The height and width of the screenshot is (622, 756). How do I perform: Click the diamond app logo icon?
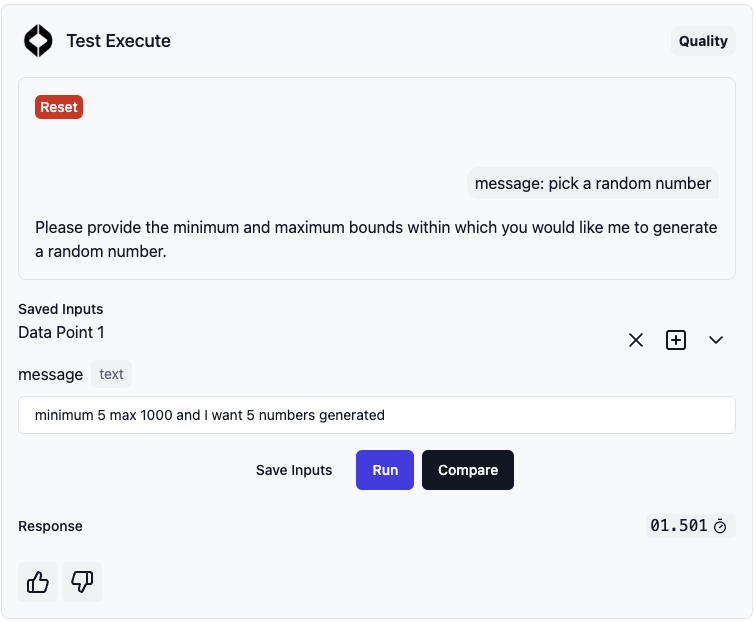pyautogui.click(x=38, y=41)
